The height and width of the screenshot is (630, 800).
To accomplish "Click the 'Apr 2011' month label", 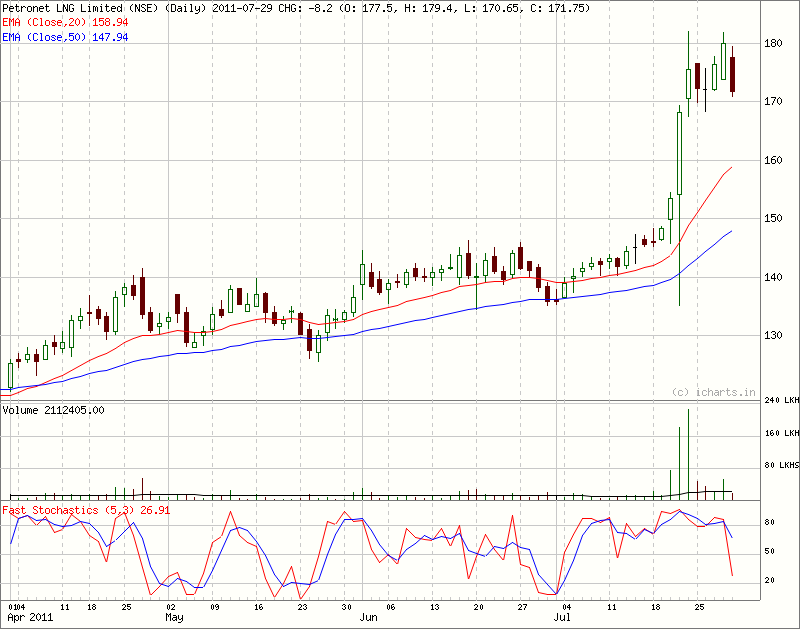I will click(30, 618).
